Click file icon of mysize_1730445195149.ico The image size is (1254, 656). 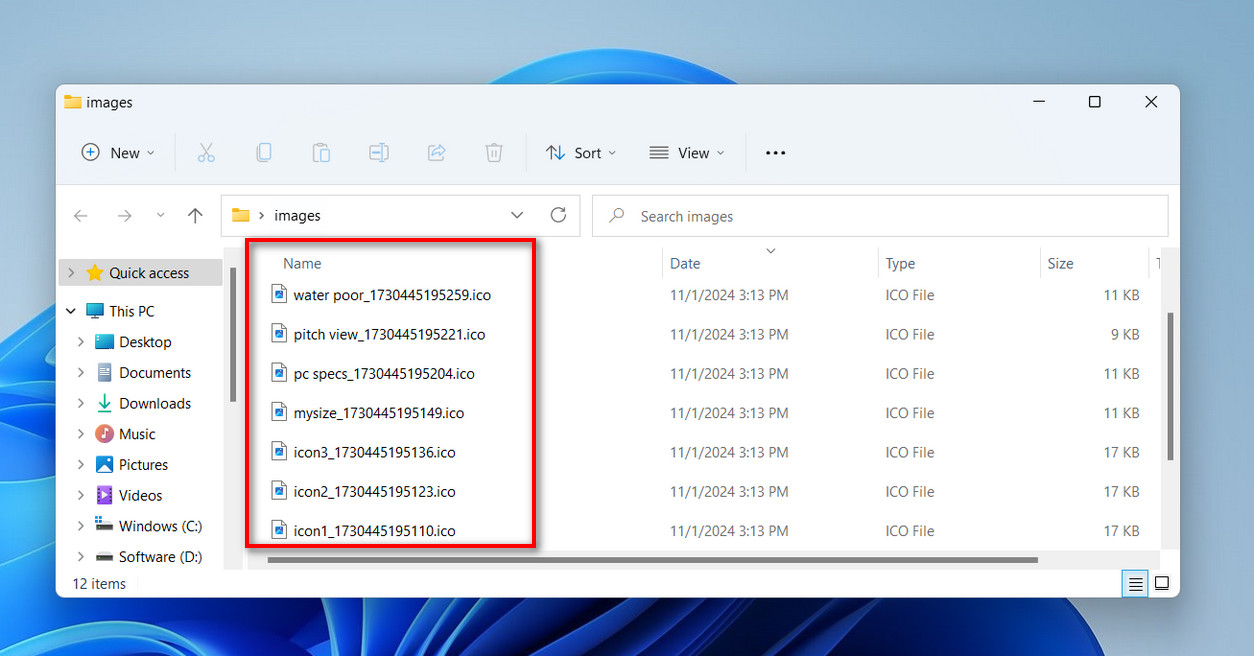[279, 412]
